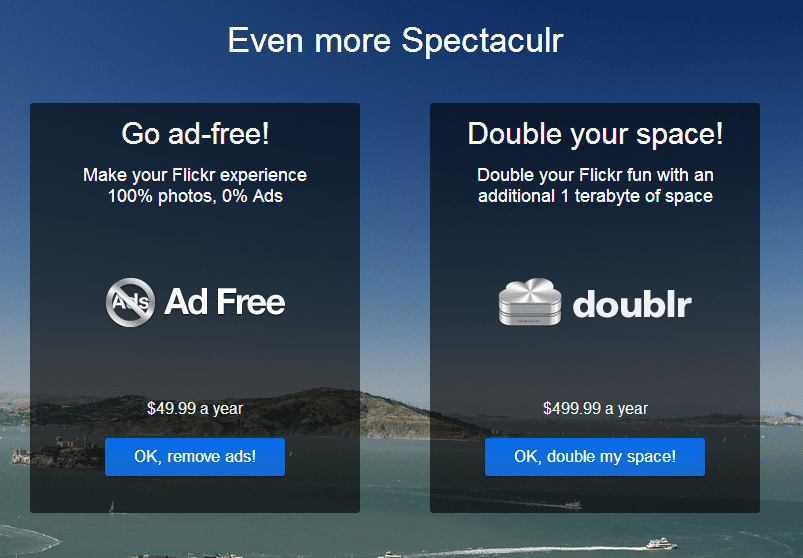Viewport: 803px width, 558px height.
Task: Click the "Double your space!" heading
Action: 595,135
